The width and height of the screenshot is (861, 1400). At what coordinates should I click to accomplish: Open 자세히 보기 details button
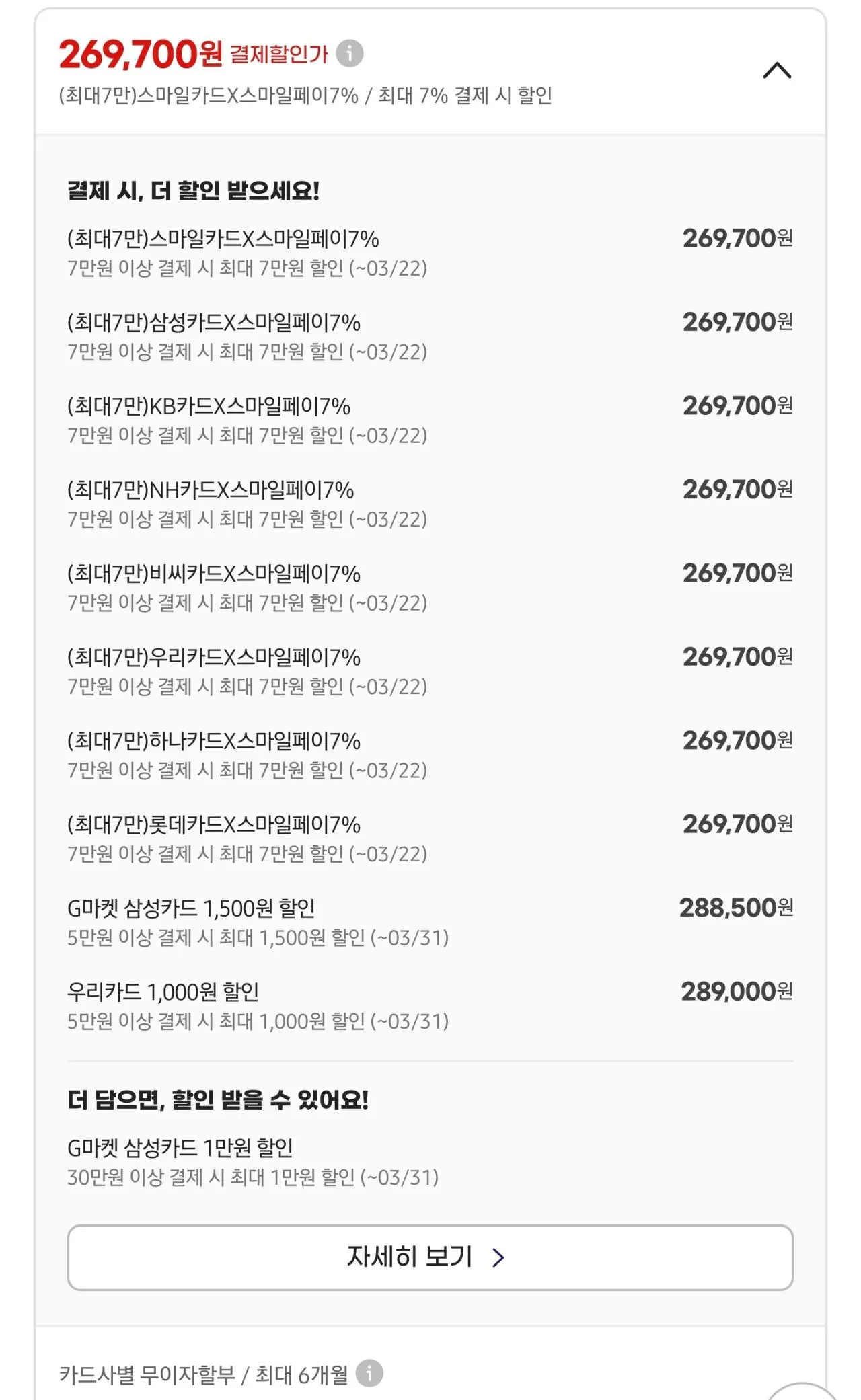point(430,1257)
